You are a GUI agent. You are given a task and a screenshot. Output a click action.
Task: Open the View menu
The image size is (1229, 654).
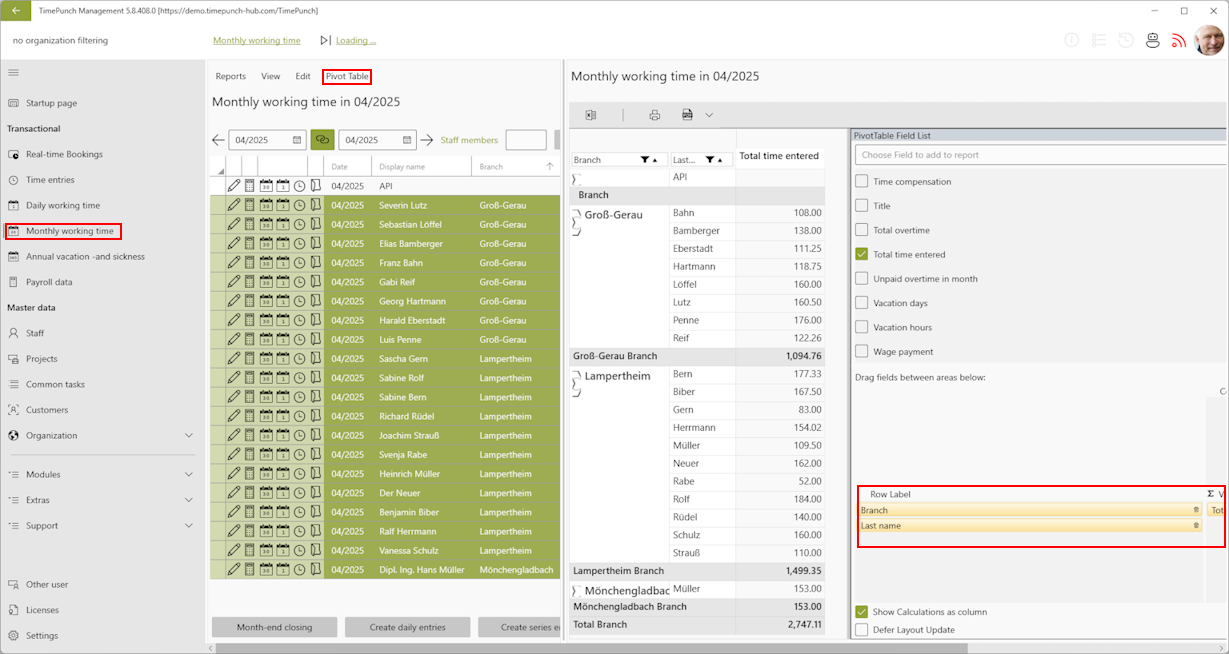tap(271, 76)
